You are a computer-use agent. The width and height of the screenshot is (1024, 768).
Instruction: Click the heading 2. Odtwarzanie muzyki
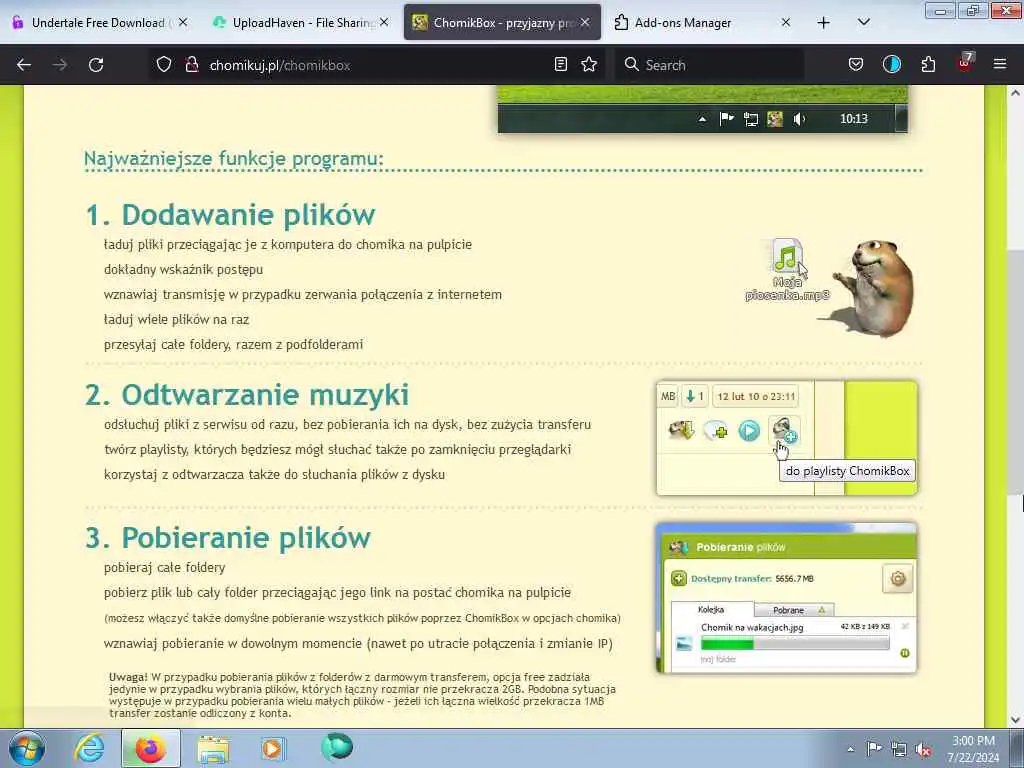[248, 394]
